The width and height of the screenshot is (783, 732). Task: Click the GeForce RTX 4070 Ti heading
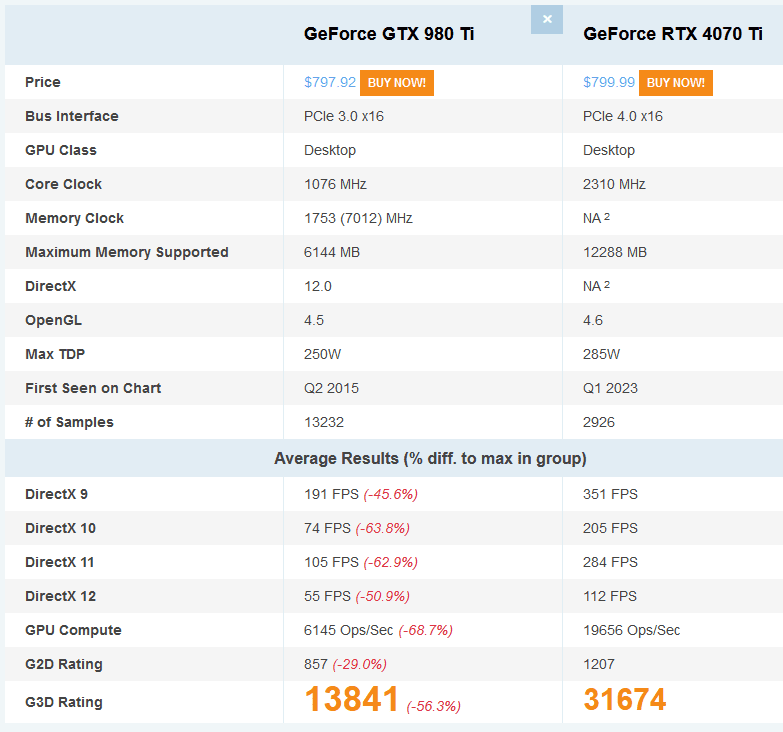pos(673,34)
